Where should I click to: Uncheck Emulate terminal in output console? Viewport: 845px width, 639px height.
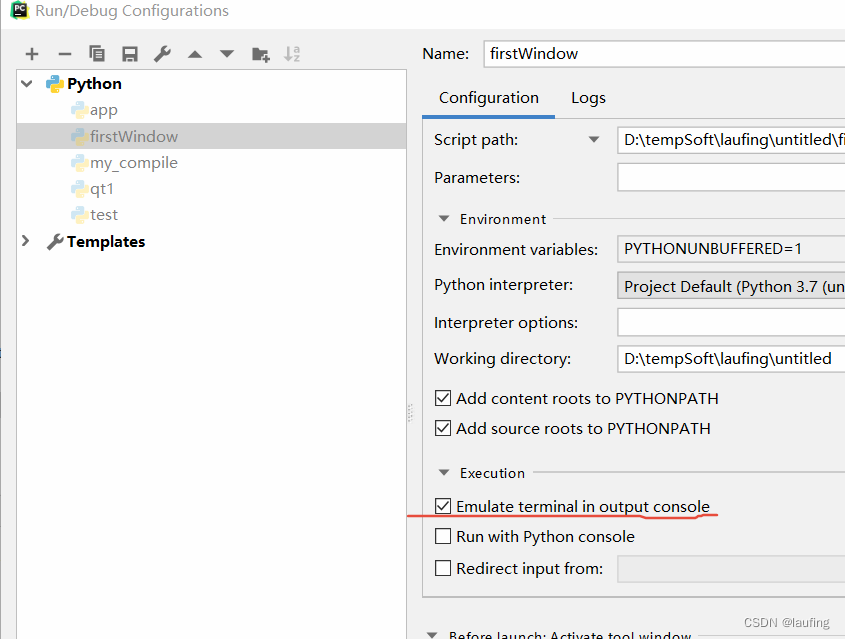[x=443, y=506]
